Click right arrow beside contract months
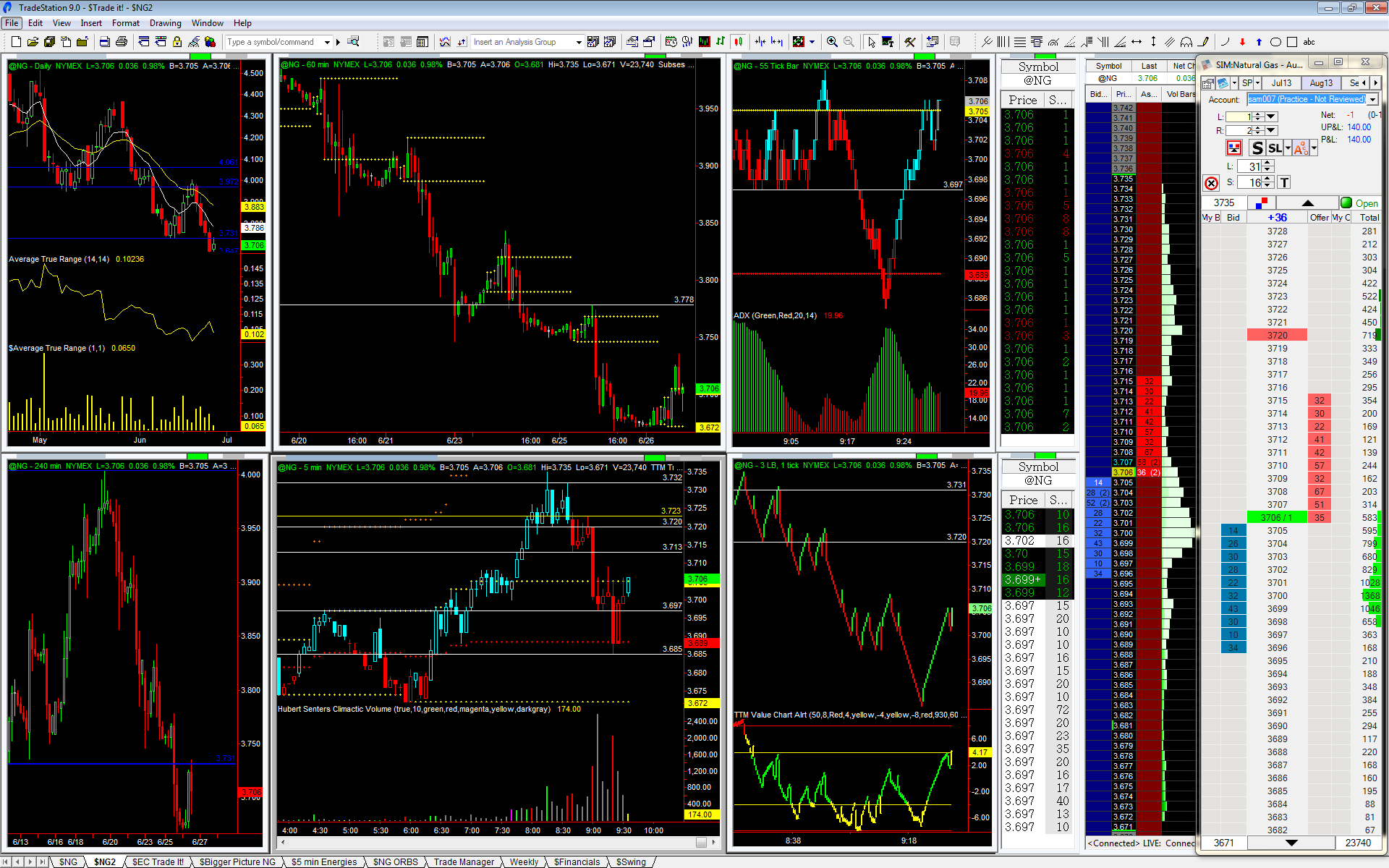Viewport: 1389px width, 868px height. click(1375, 83)
